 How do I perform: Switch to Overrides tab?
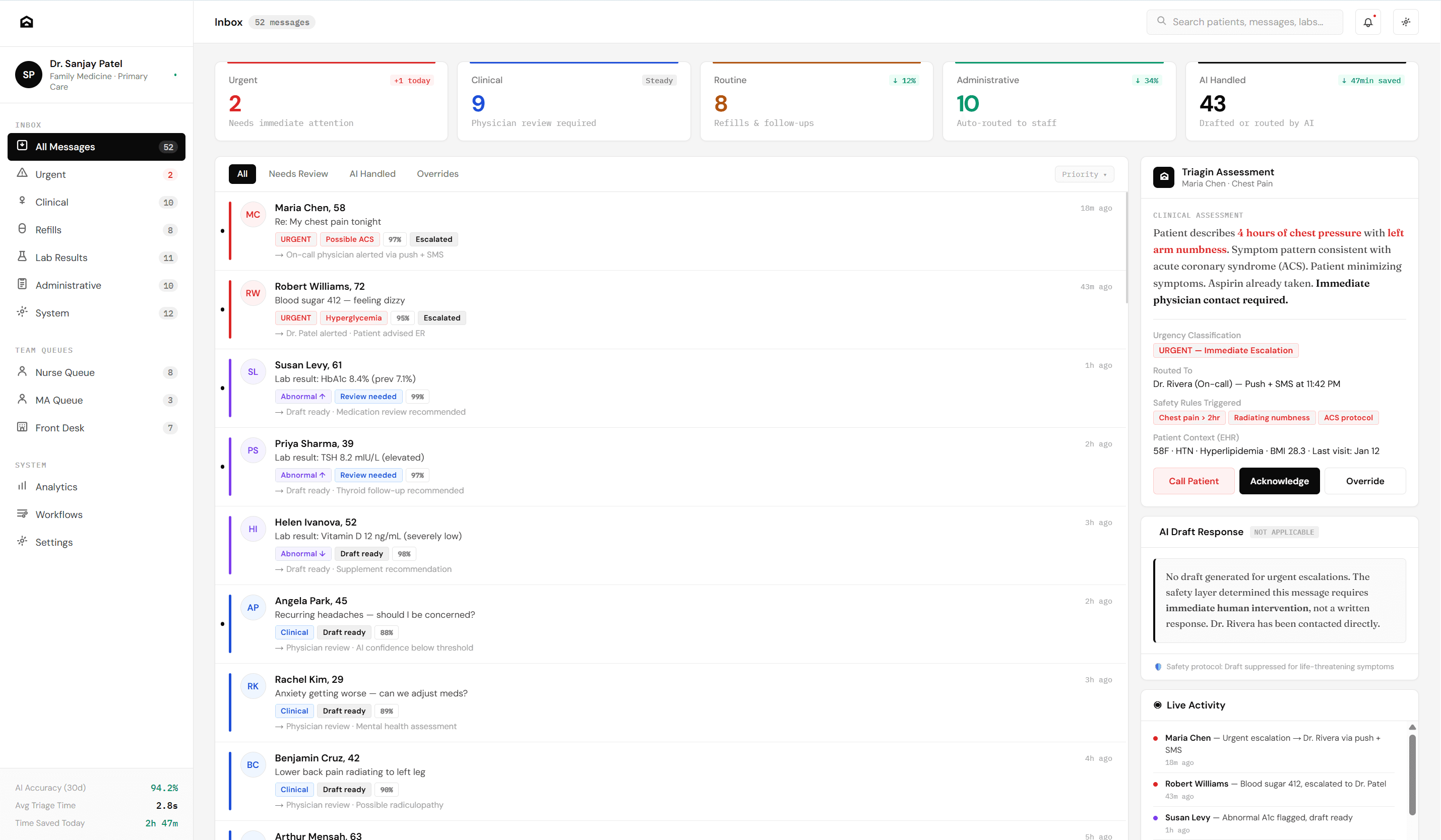[437, 174]
